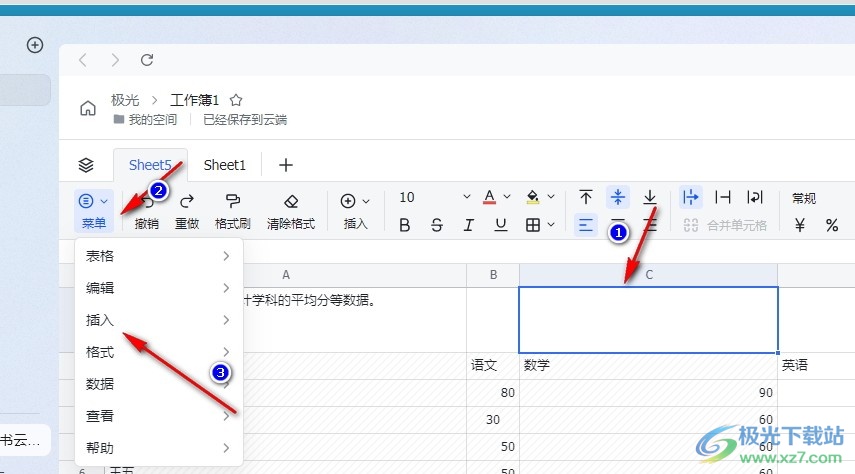Toggle bold formatting

[405, 225]
